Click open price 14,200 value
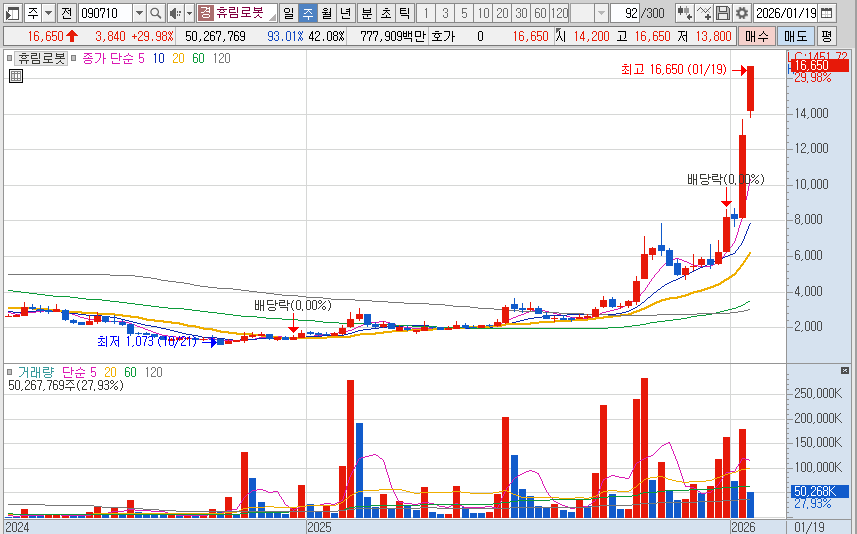Image resolution: width=857 pixels, height=534 pixels. 591,36
